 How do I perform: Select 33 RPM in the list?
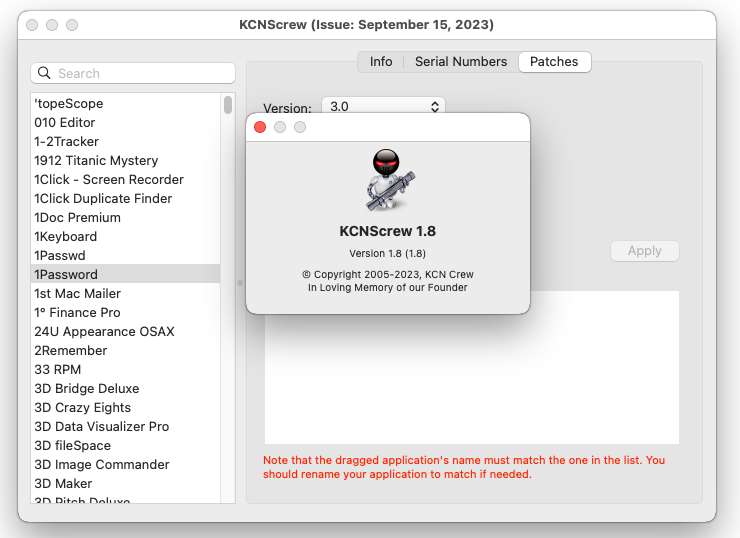pyautogui.click(x=126, y=370)
